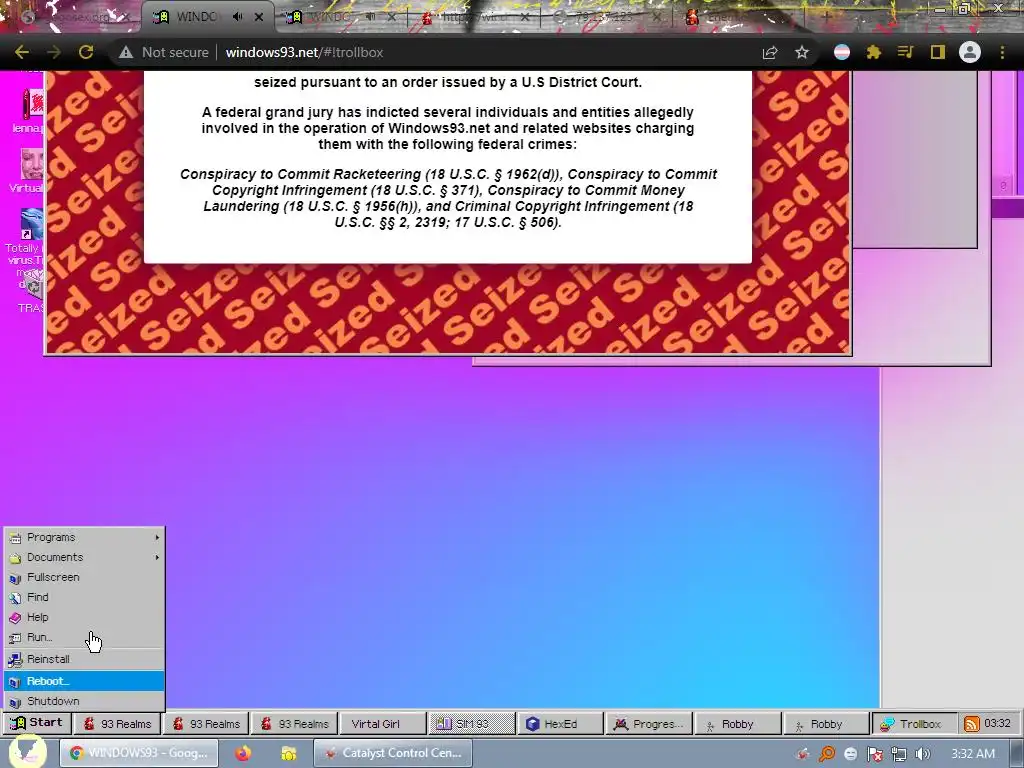Image resolution: width=1024 pixels, height=768 pixels.
Task: Click the browser forward arrow
Action: click(x=54, y=52)
